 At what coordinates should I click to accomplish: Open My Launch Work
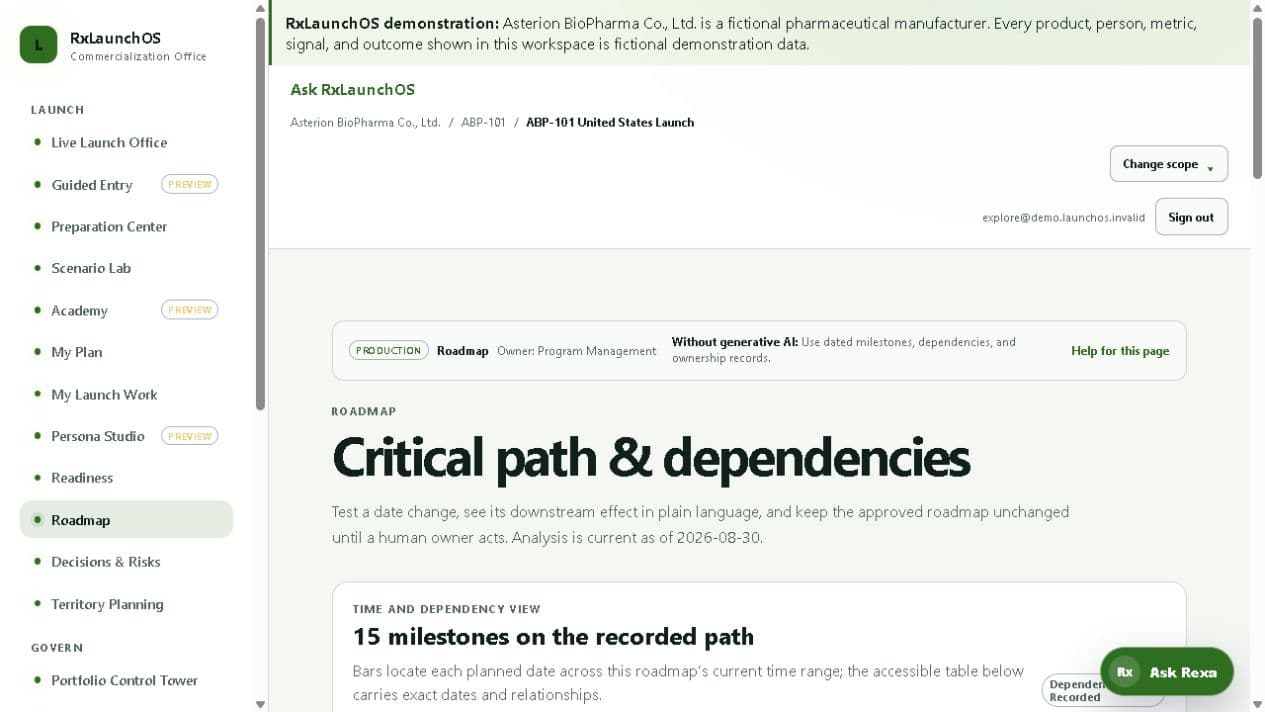104,395
